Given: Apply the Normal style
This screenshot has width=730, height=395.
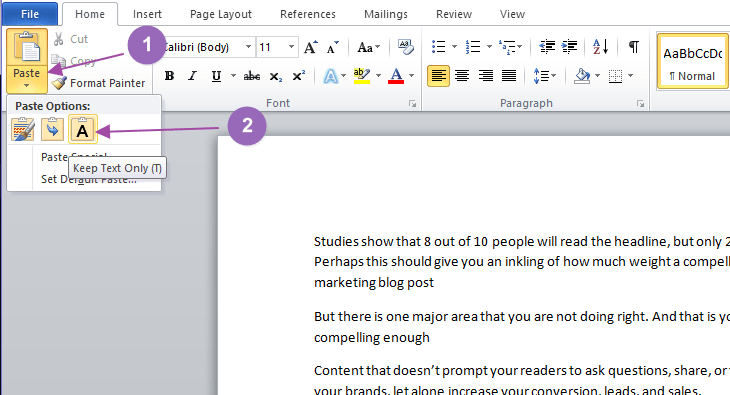Looking at the screenshot, I should point(693,61).
